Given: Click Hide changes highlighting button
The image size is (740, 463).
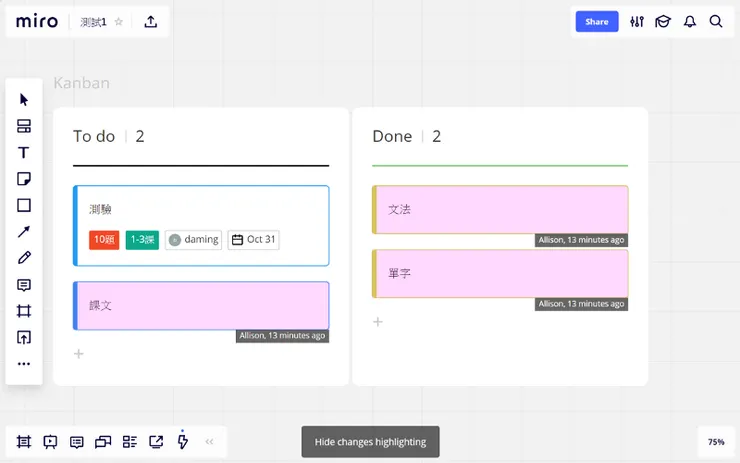Looking at the screenshot, I should (370, 441).
